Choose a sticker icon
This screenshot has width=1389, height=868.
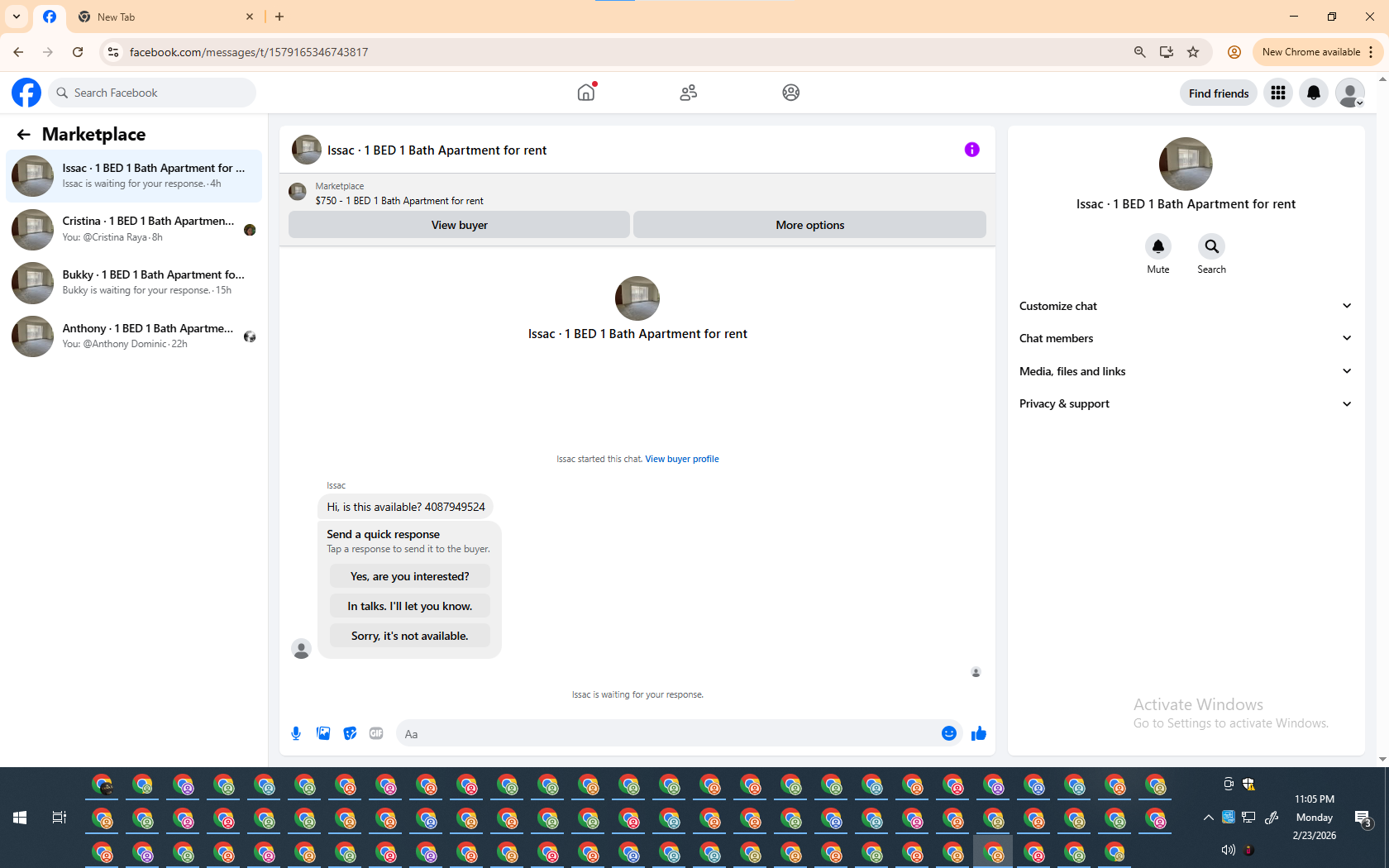[350, 733]
